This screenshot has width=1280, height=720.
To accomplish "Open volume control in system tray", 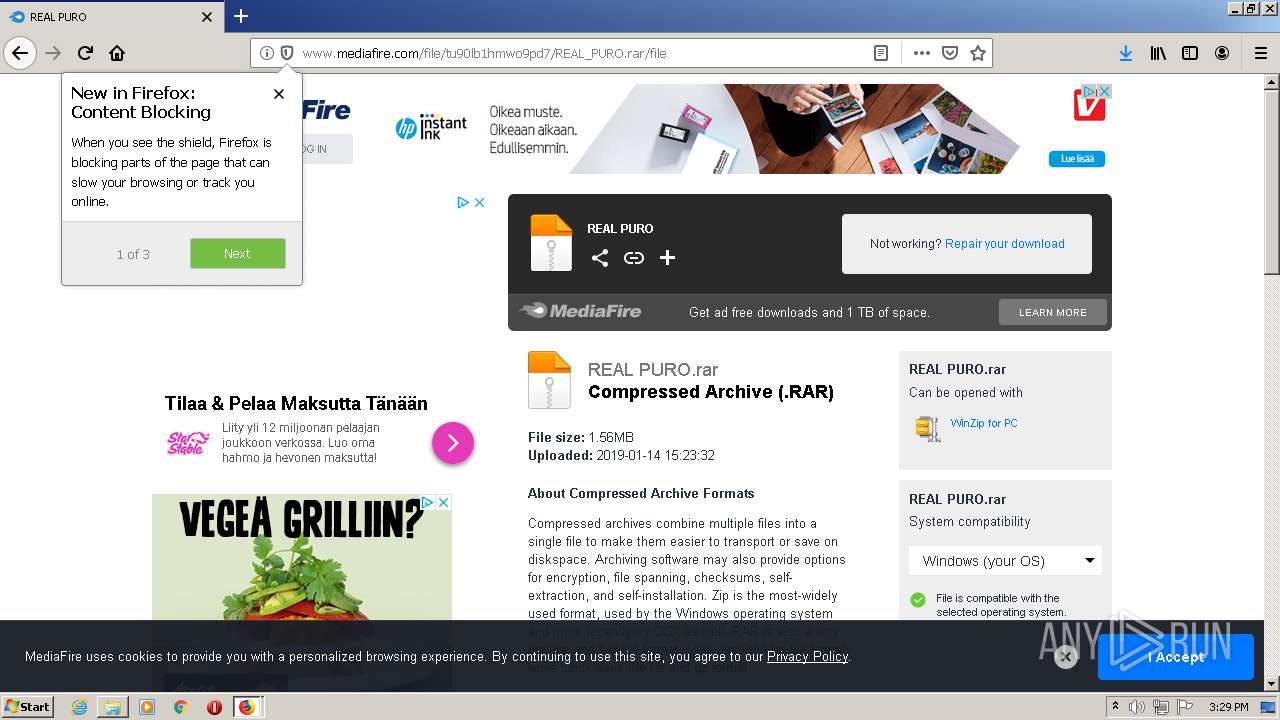I will tap(1137, 707).
